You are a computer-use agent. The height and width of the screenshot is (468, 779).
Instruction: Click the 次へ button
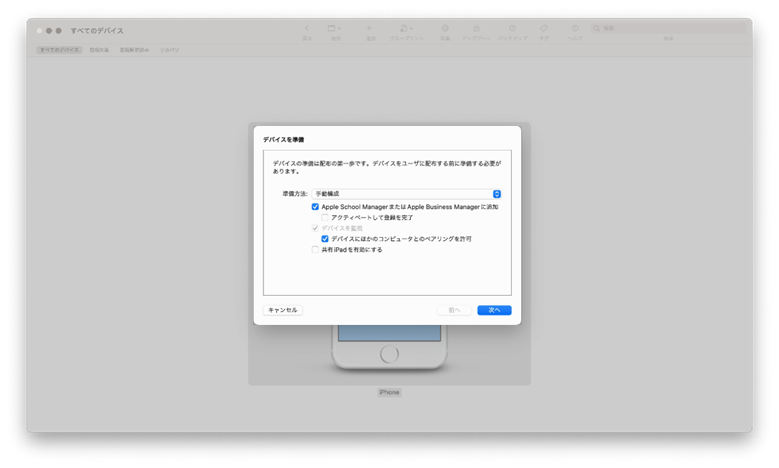pyautogui.click(x=494, y=310)
